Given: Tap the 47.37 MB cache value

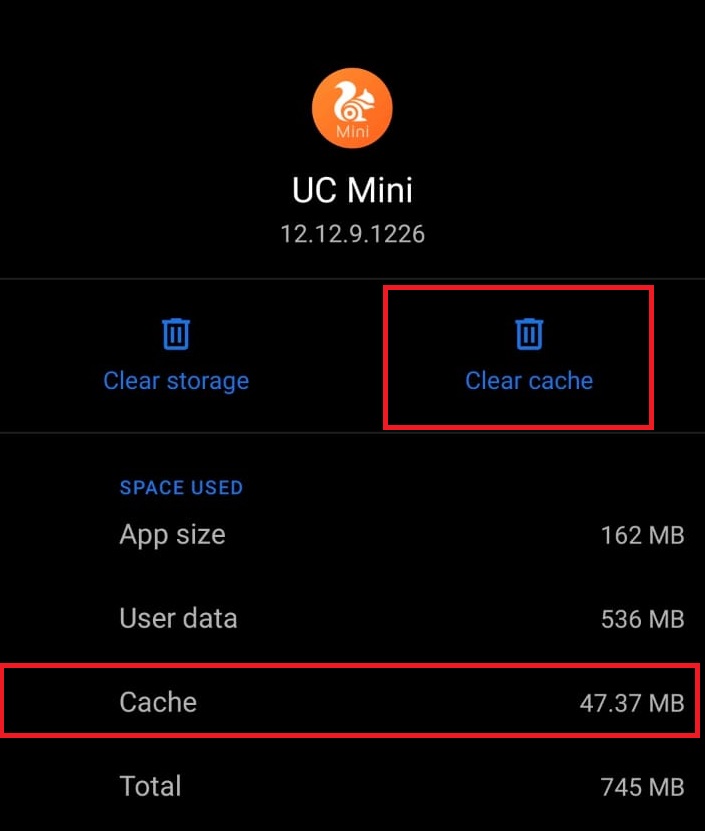Looking at the screenshot, I should pyautogui.click(x=631, y=703).
